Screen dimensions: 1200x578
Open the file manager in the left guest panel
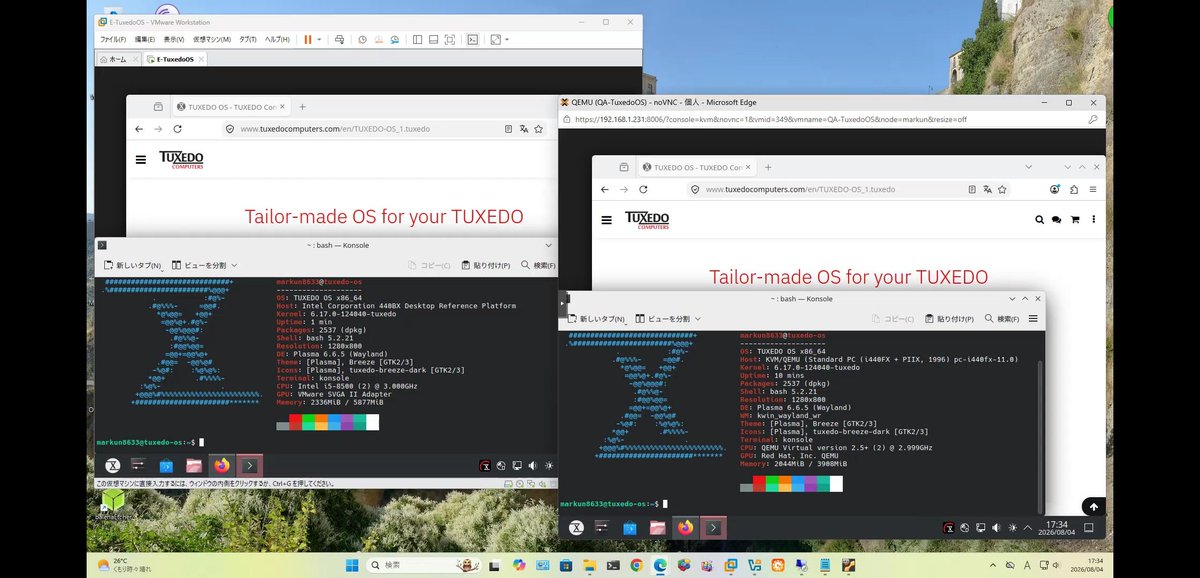point(194,465)
